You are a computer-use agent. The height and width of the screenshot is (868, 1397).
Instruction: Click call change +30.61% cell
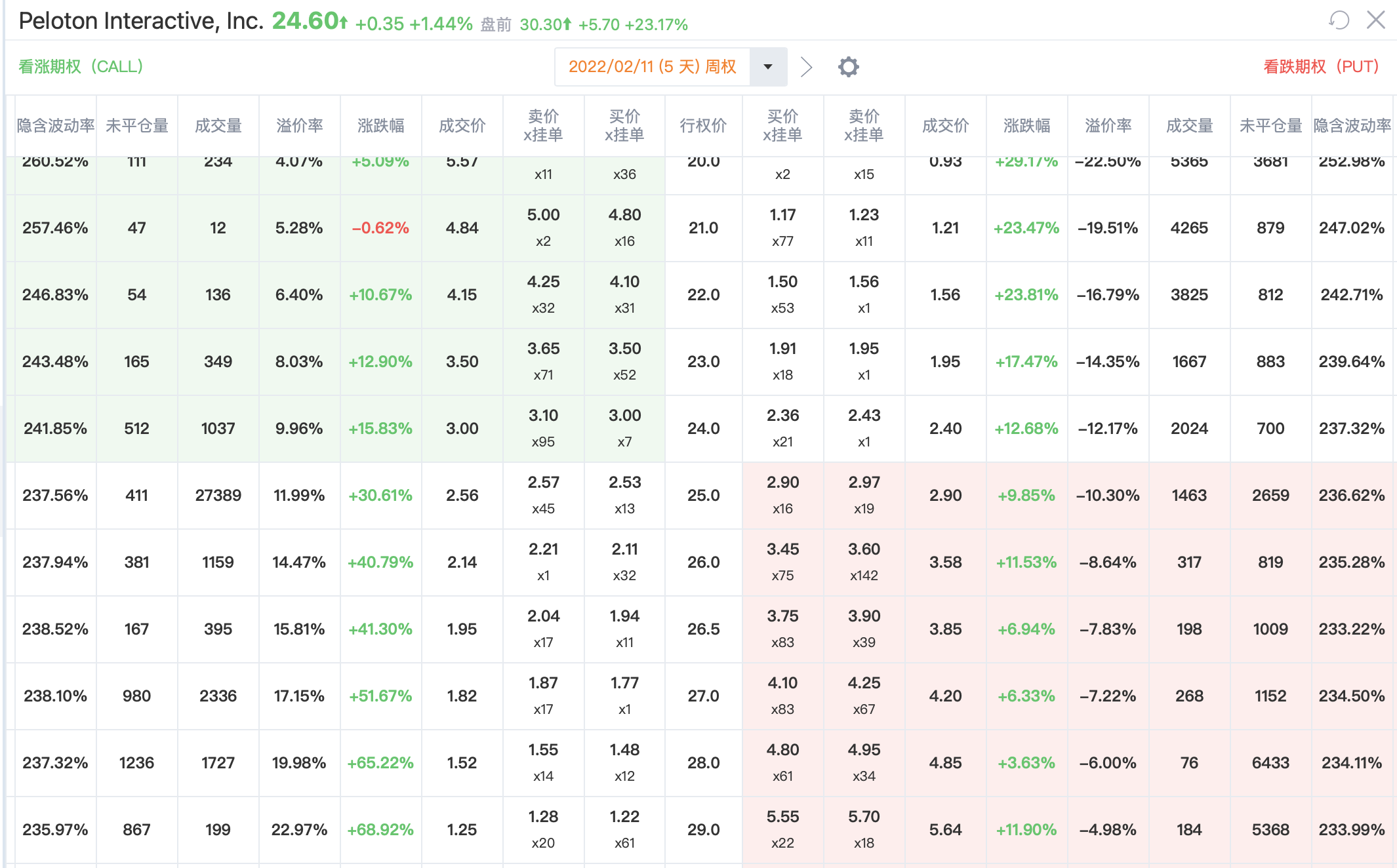[380, 495]
